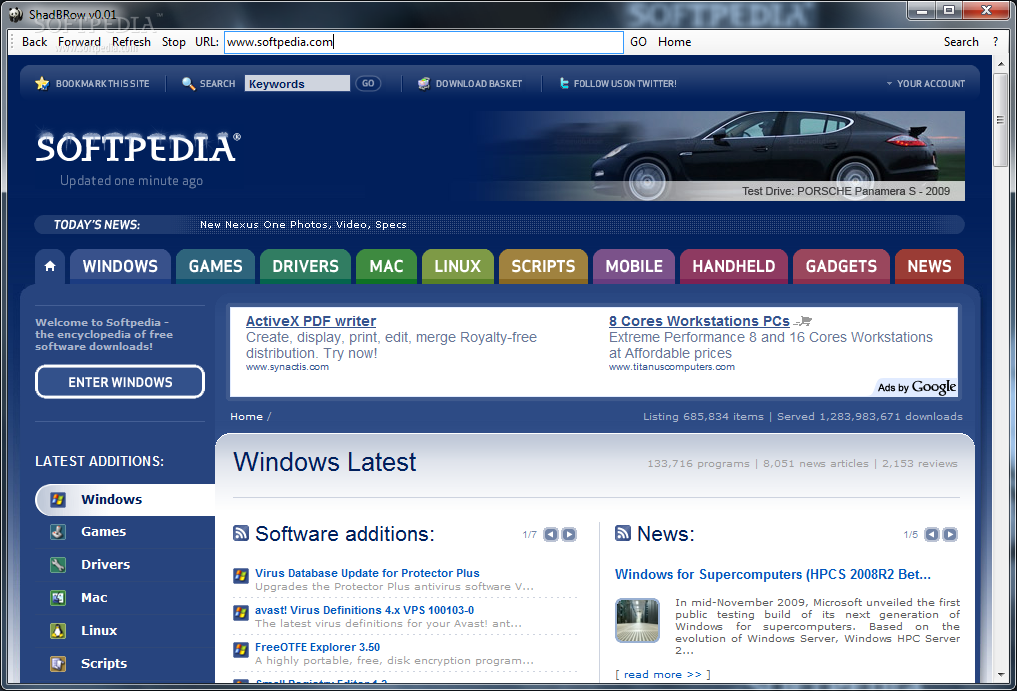
Task: Go to next News page arrow
Action: click(950, 534)
